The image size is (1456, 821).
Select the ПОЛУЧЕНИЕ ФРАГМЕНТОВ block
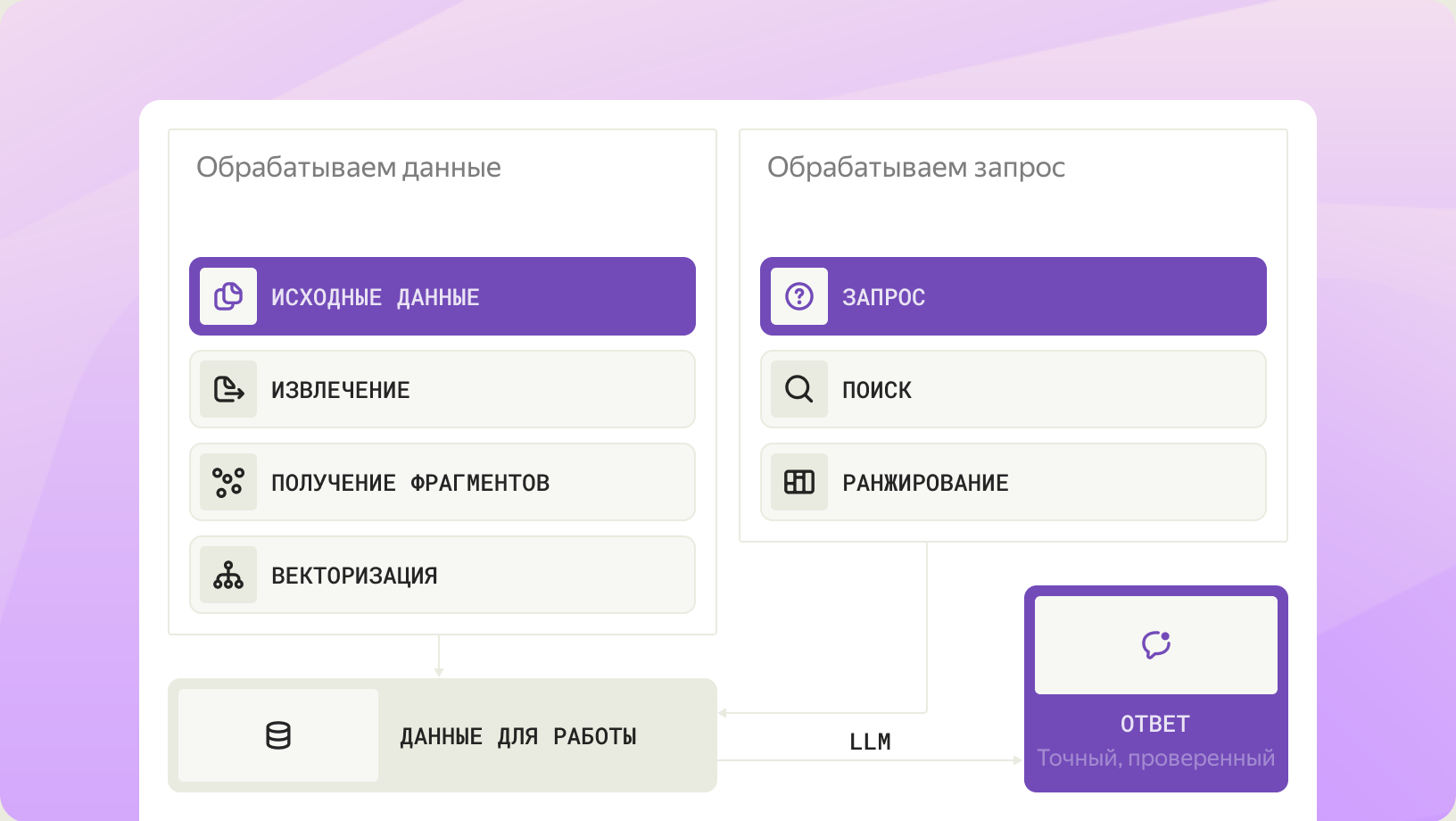[442, 482]
